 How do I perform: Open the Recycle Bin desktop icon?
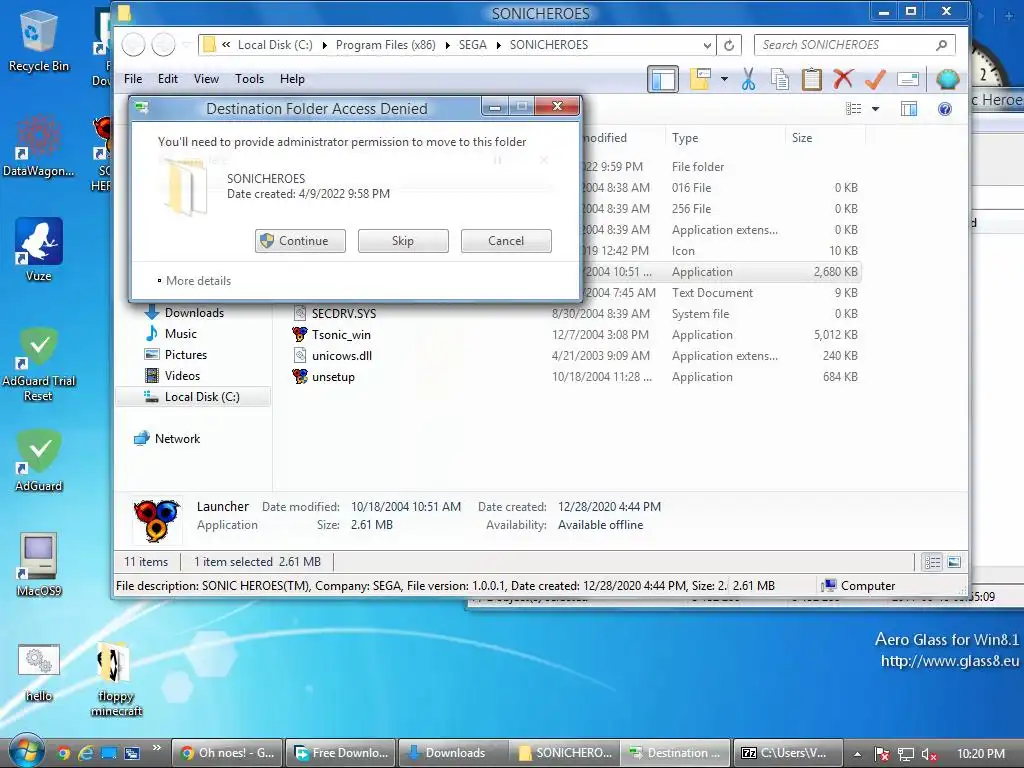click(38, 41)
